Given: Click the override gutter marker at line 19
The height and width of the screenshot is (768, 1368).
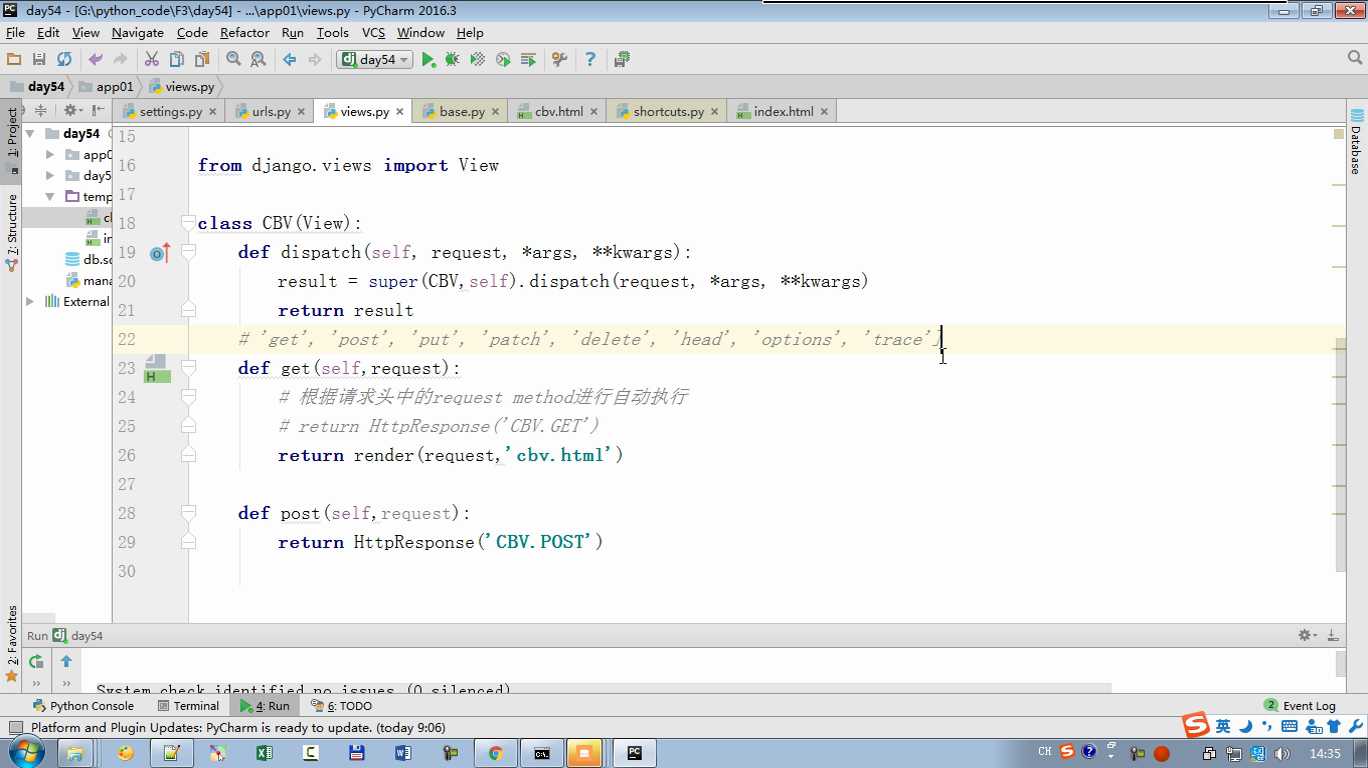Looking at the screenshot, I should [x=160, y=253].
